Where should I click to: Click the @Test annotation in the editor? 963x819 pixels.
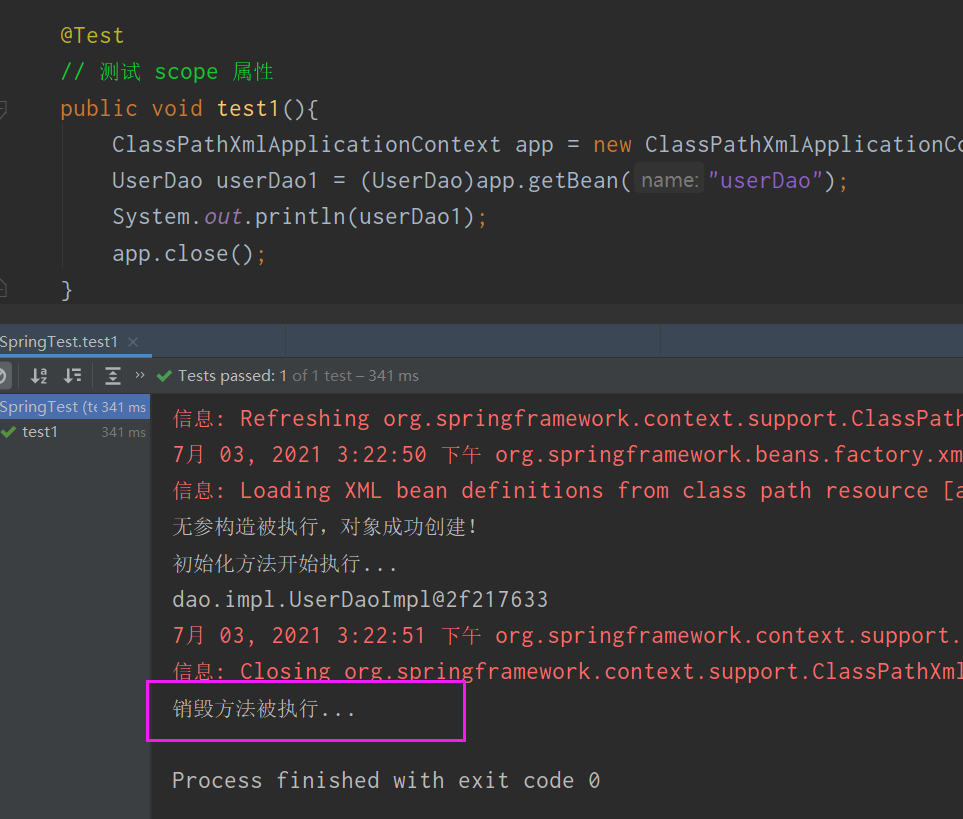[92, 36]
